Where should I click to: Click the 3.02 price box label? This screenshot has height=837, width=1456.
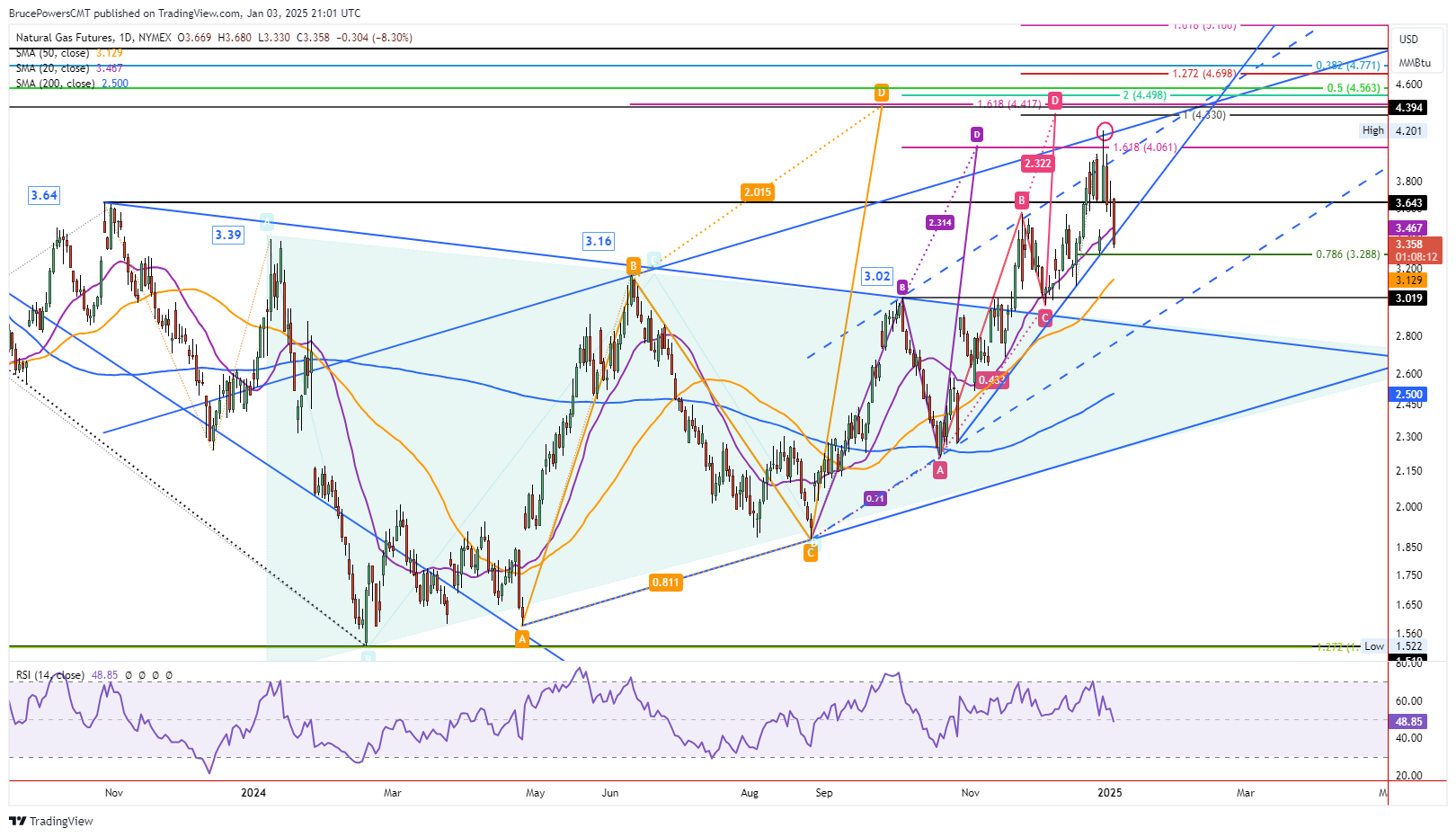tap(877, 277)
